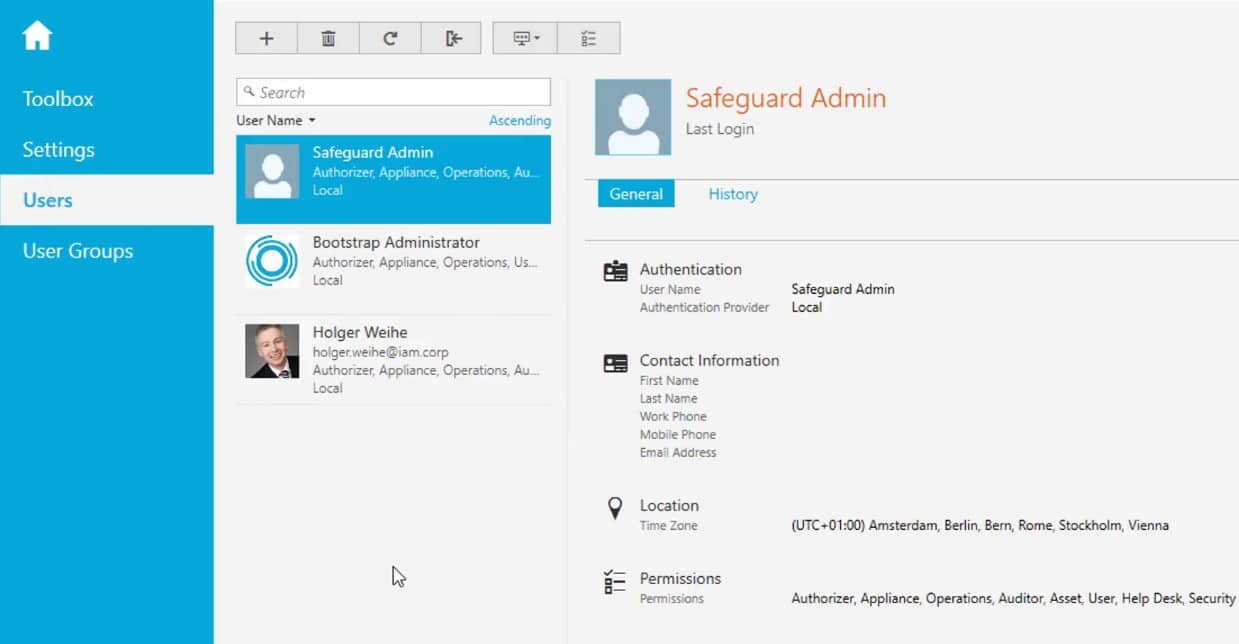Switch to the General tab
The width and height of the screenshot is (1239, 644).
pos(636,194)
